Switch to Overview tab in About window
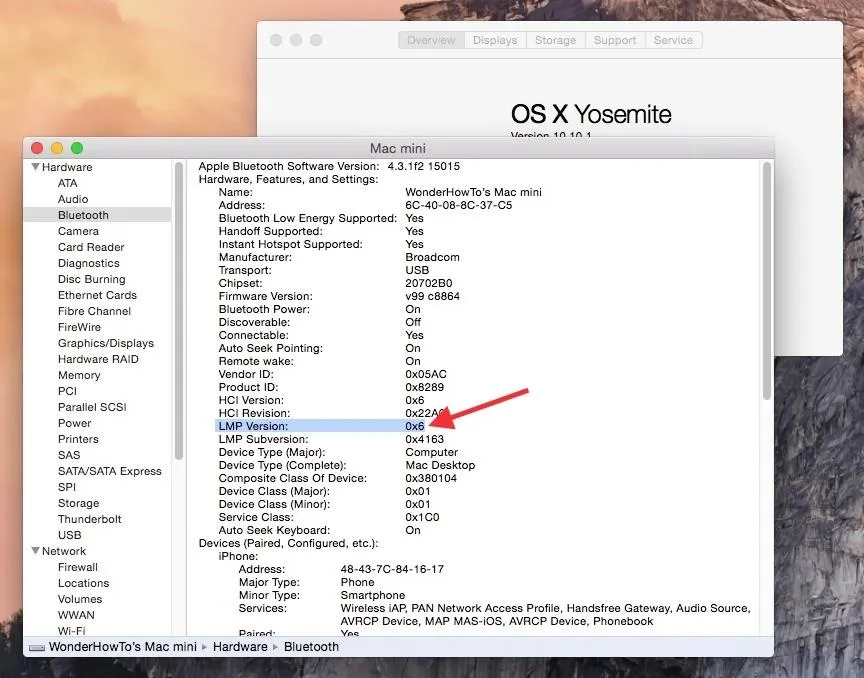 (x=431, y=40)
